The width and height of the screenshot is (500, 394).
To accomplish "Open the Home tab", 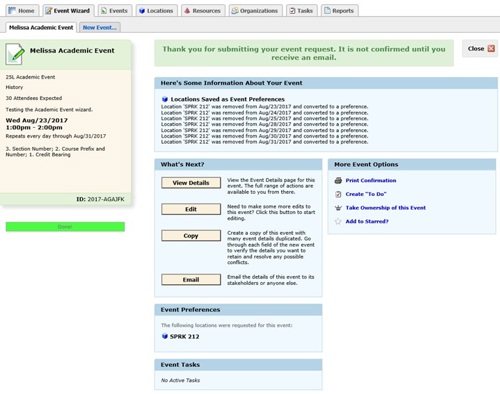I will pos(22,11).
